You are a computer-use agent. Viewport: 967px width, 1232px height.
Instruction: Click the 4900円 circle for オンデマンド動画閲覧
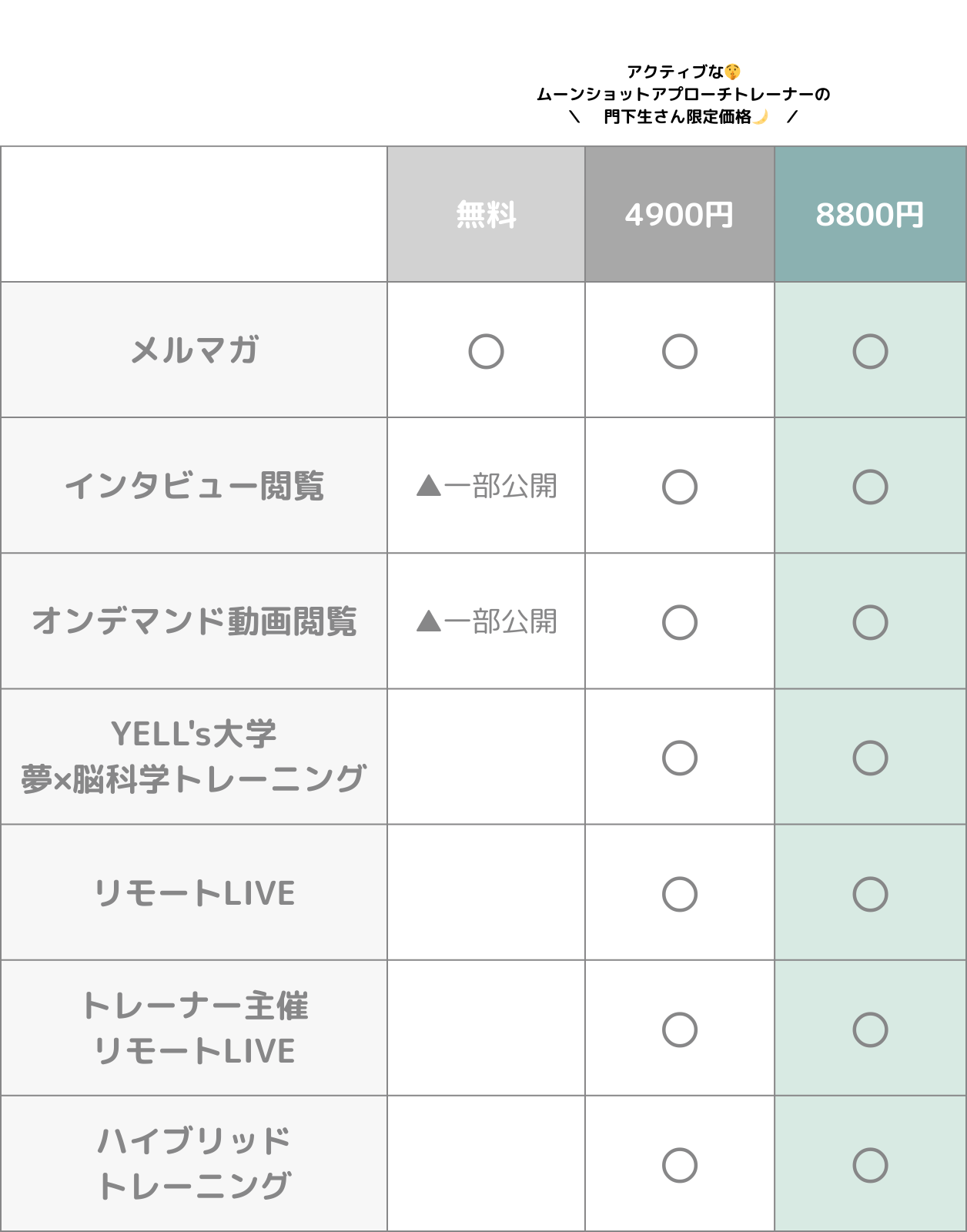click(679, 622)
